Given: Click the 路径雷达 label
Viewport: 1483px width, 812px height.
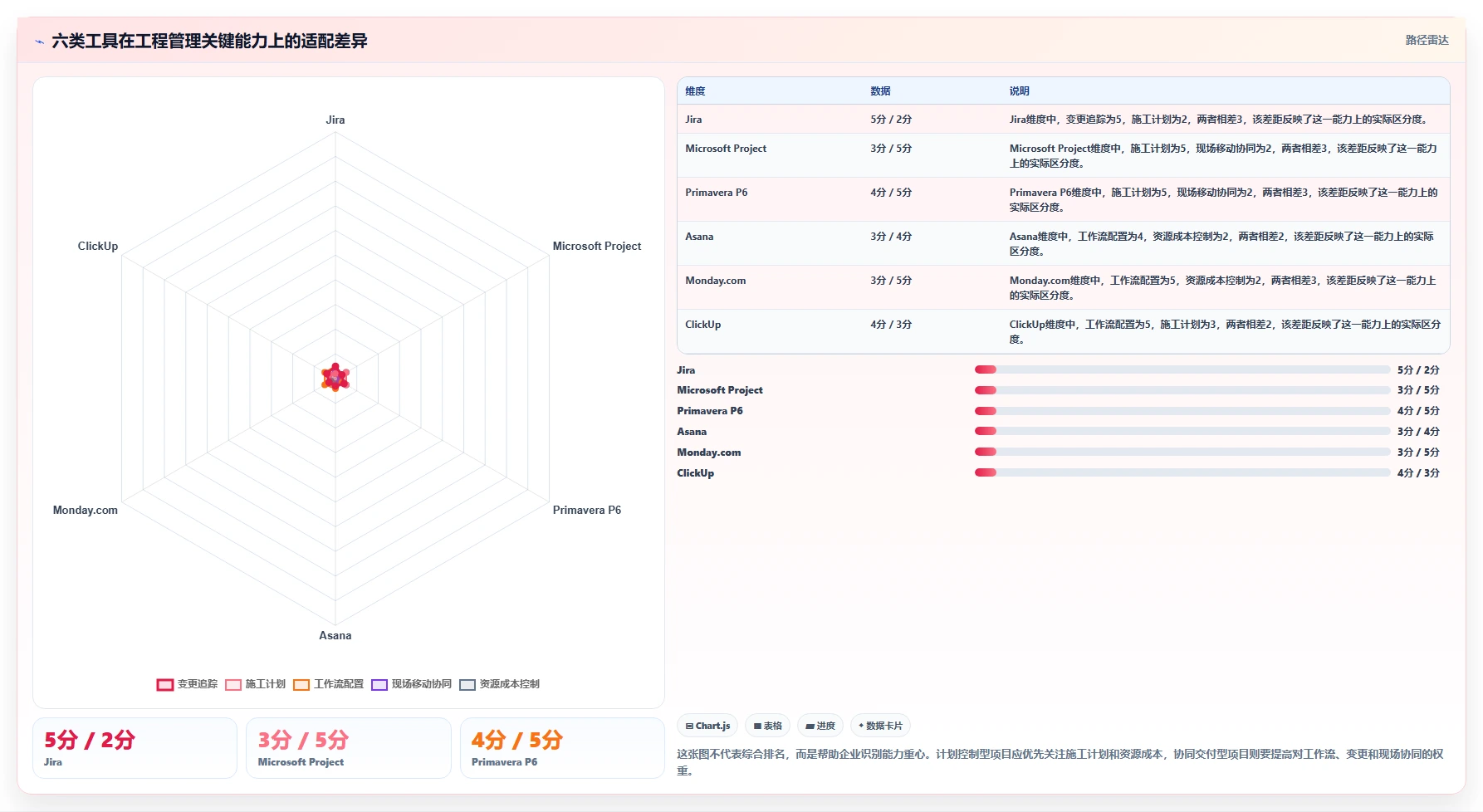Looking at the screenshot, I should 1427,40.
